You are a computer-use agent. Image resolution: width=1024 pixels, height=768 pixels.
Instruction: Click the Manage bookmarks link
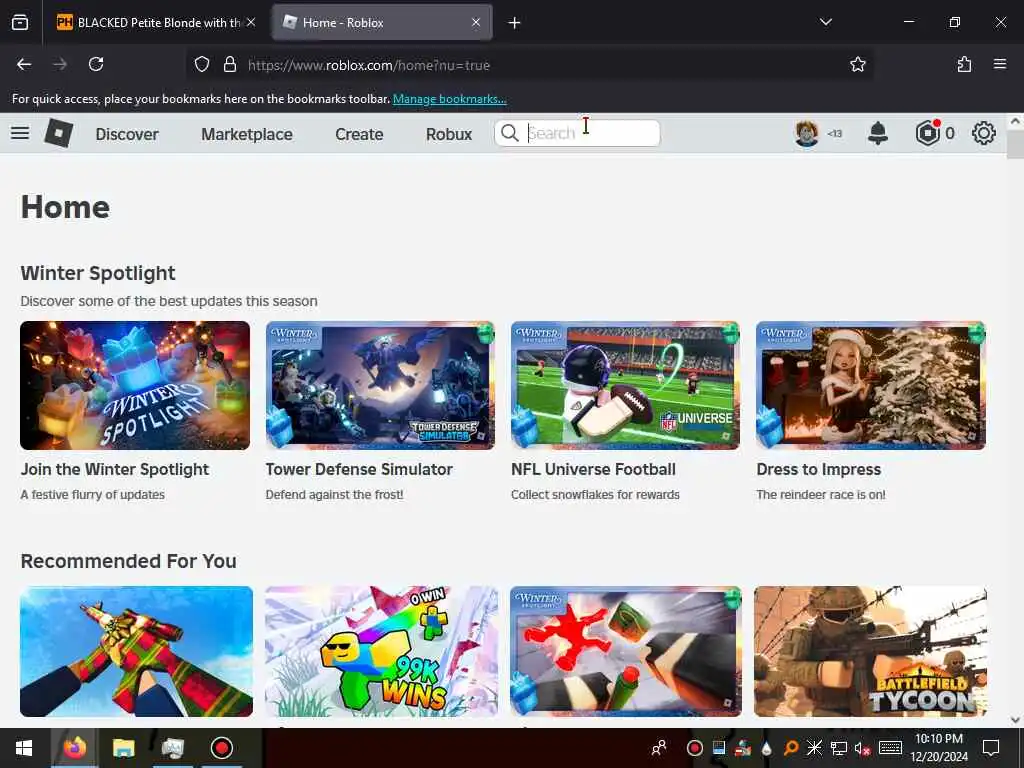[x=450, y=99]
